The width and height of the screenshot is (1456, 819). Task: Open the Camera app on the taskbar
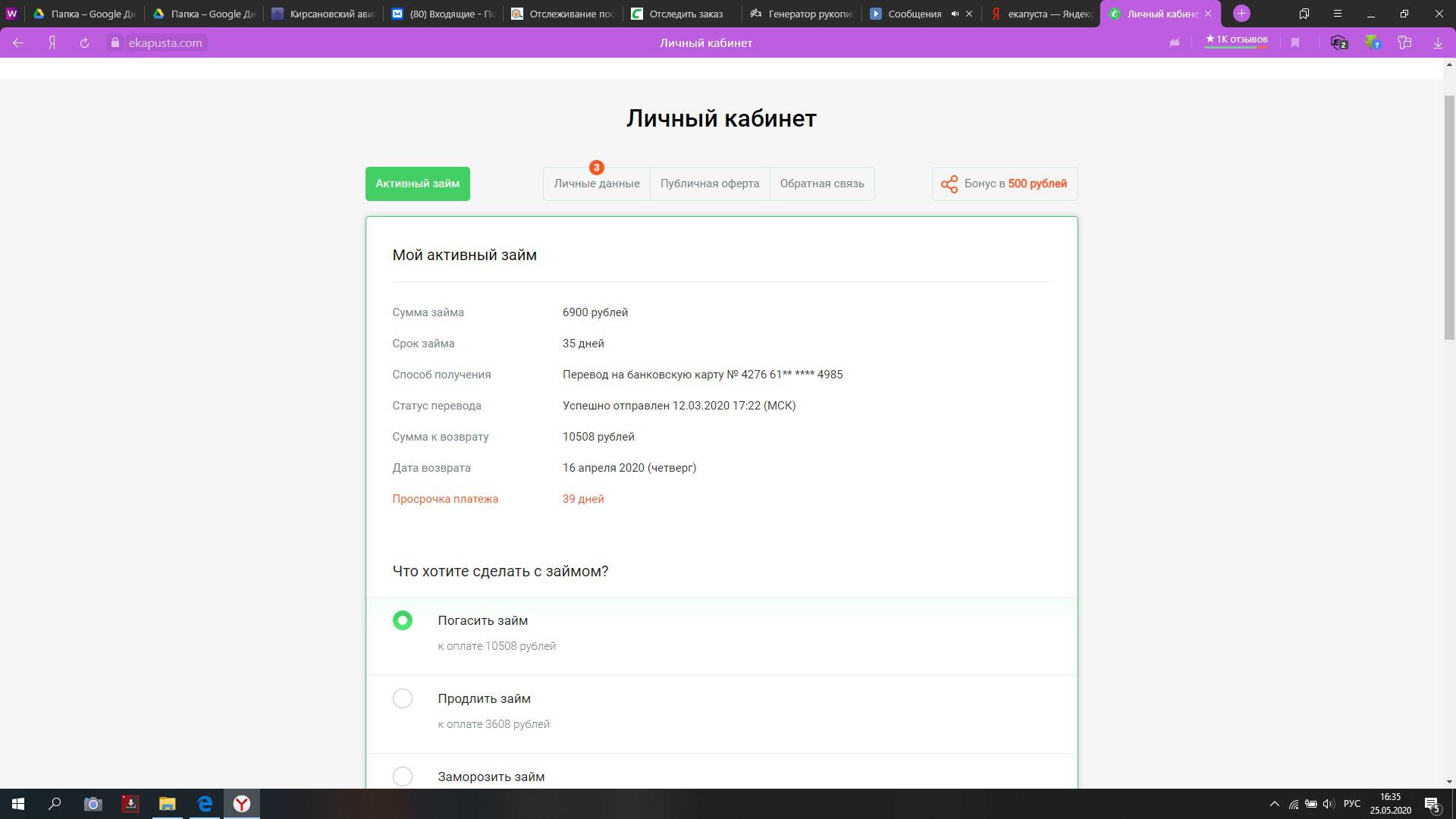point(93,804)
